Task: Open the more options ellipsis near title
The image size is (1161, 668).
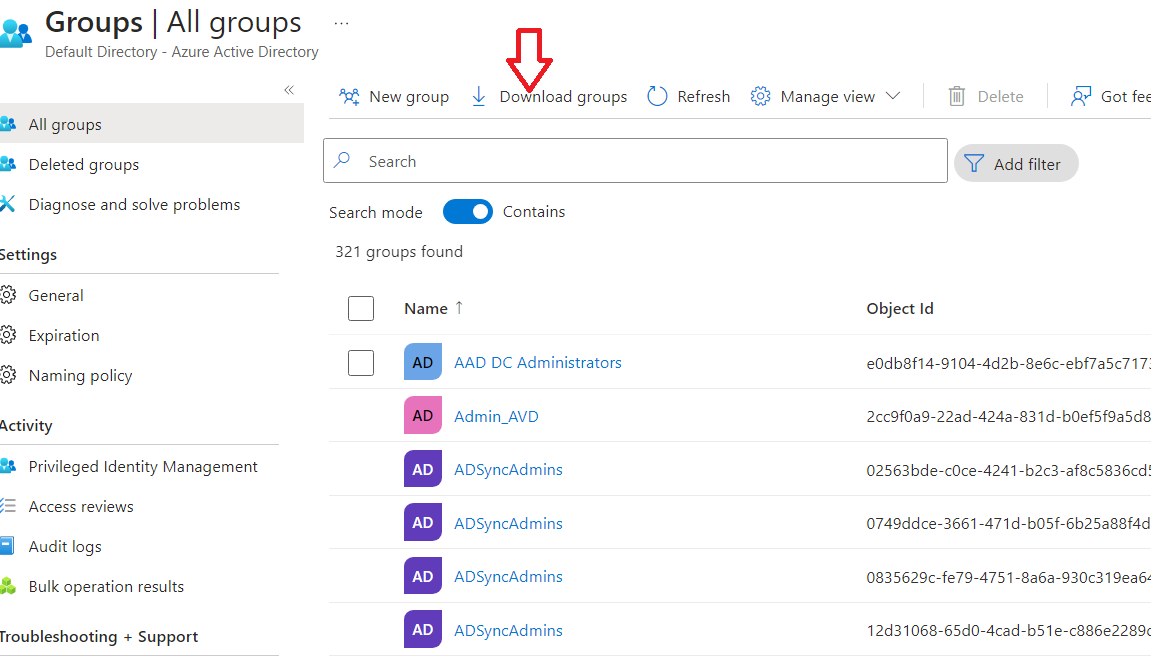Action: [341, 24]
